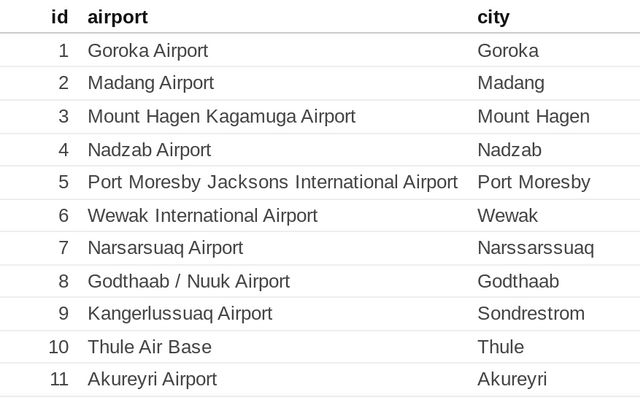640x400 pixels.
Task: Select the Nadzab Airport row
Action: point(320,150)
